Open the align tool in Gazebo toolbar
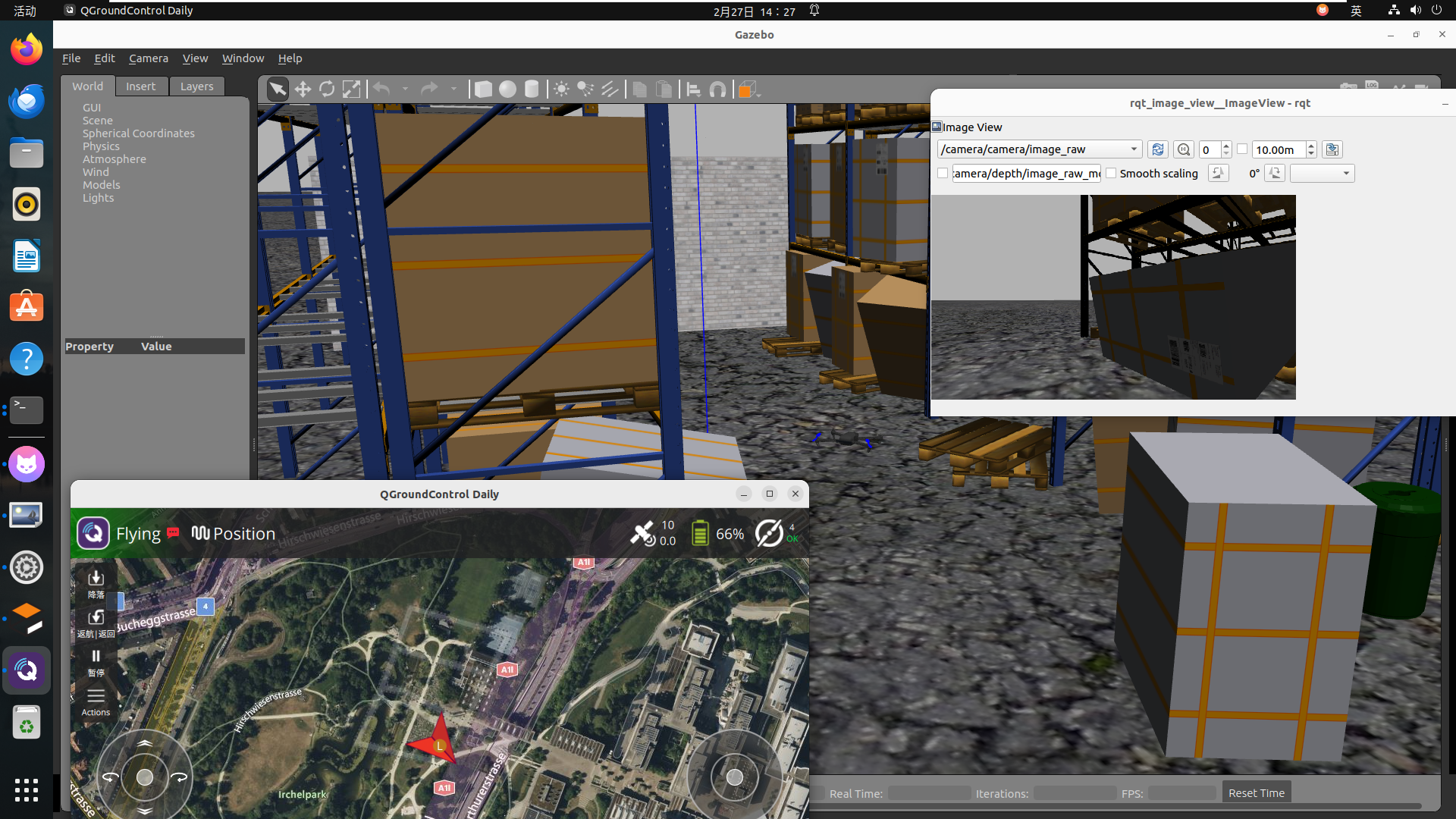1456x819 pixels. click(693, 89)
